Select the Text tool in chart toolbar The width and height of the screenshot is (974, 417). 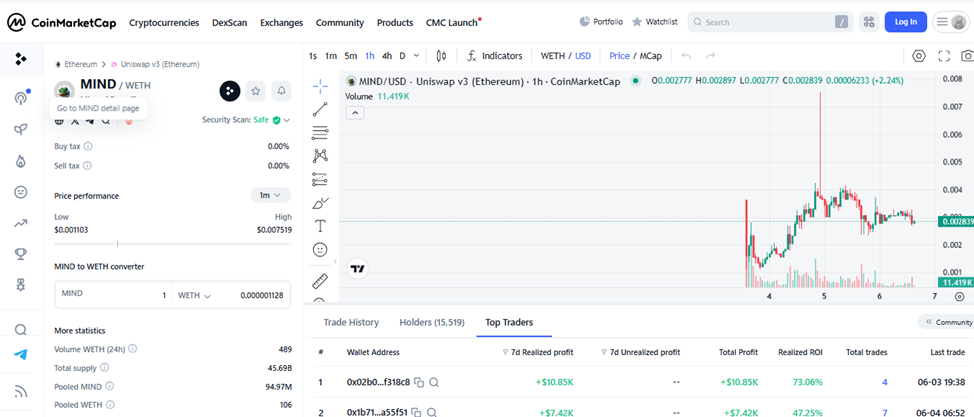click(x=320, y=226)
